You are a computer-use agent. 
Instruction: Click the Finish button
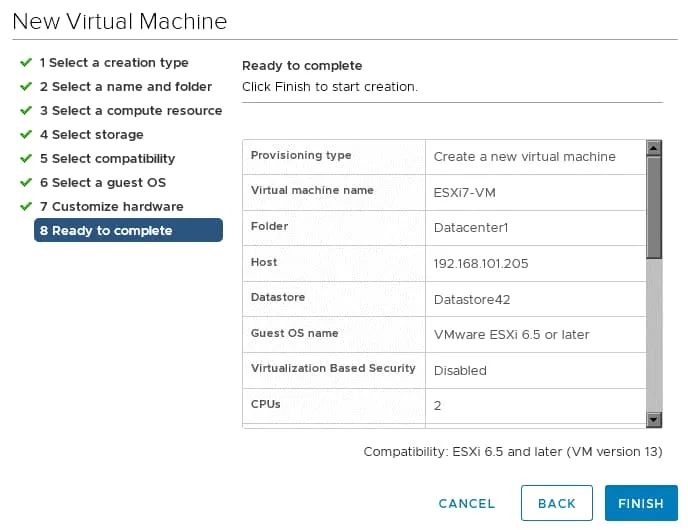tap(641, 503)
